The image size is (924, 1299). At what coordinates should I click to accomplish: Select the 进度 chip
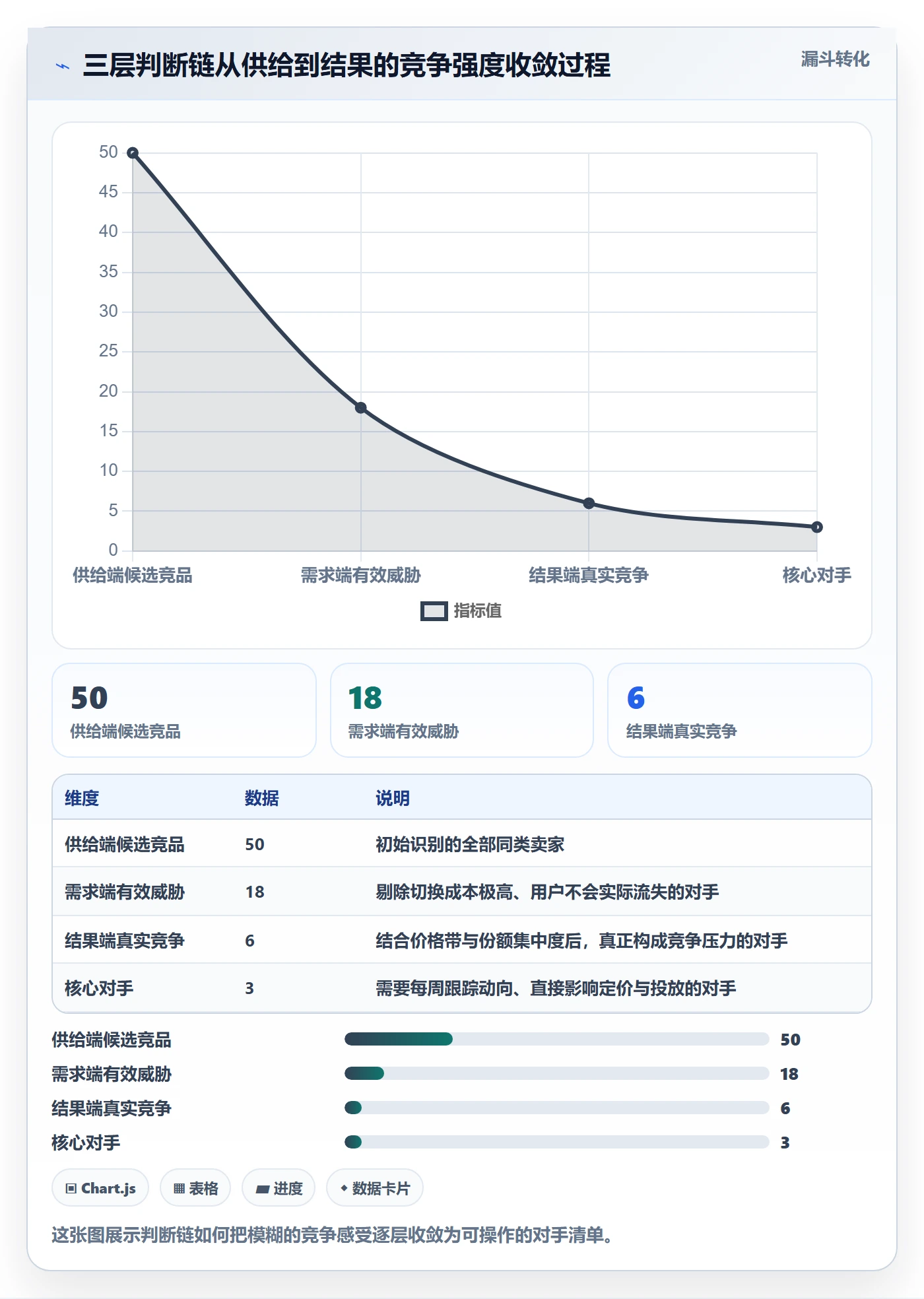click(279, 1188)
